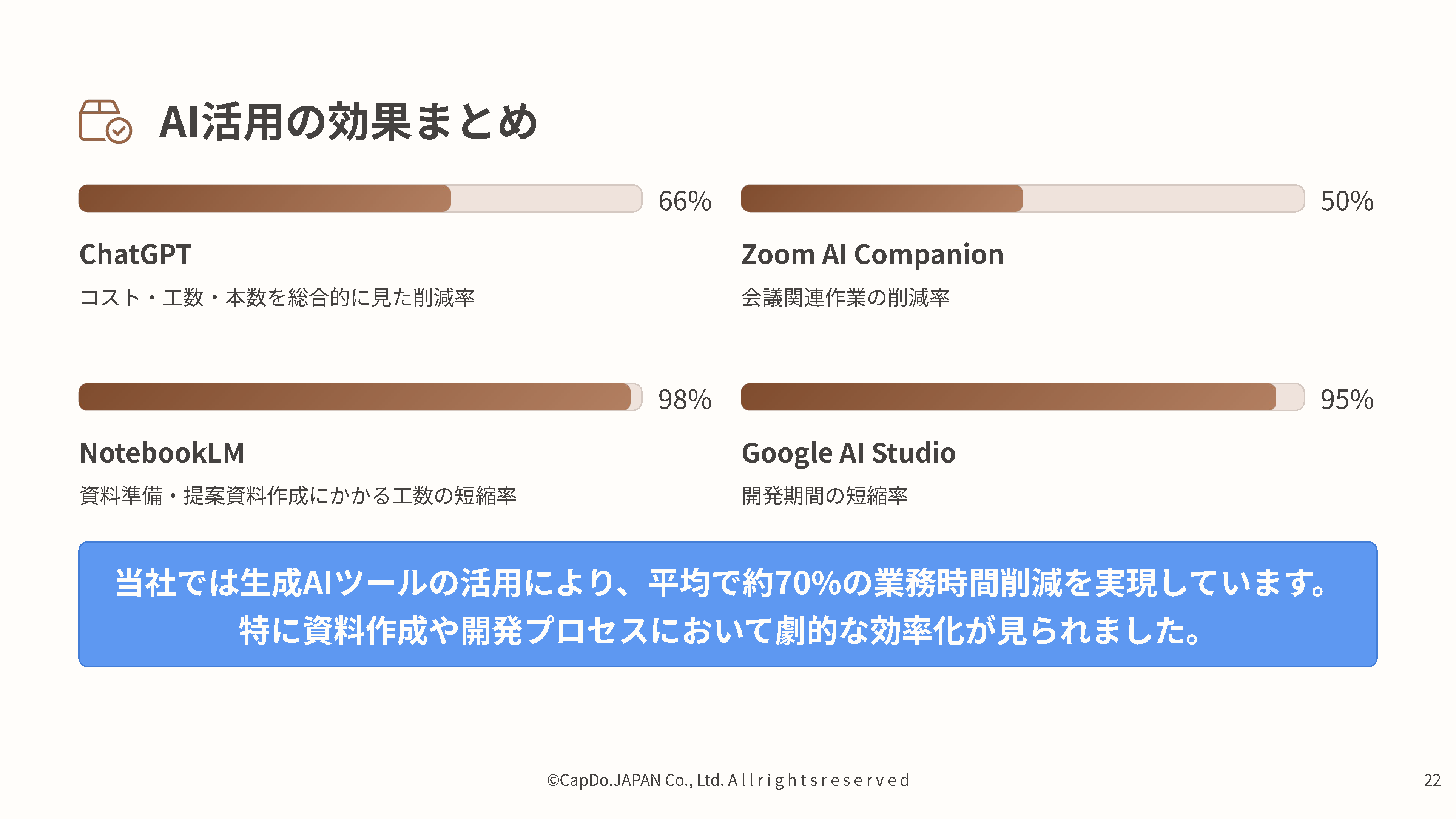Image resolution: width=1456 pixels, height=819 pixels.
Task: Click the 資料準備・提案資料作成 description under NotebookLM
Action: pos(298,496)
